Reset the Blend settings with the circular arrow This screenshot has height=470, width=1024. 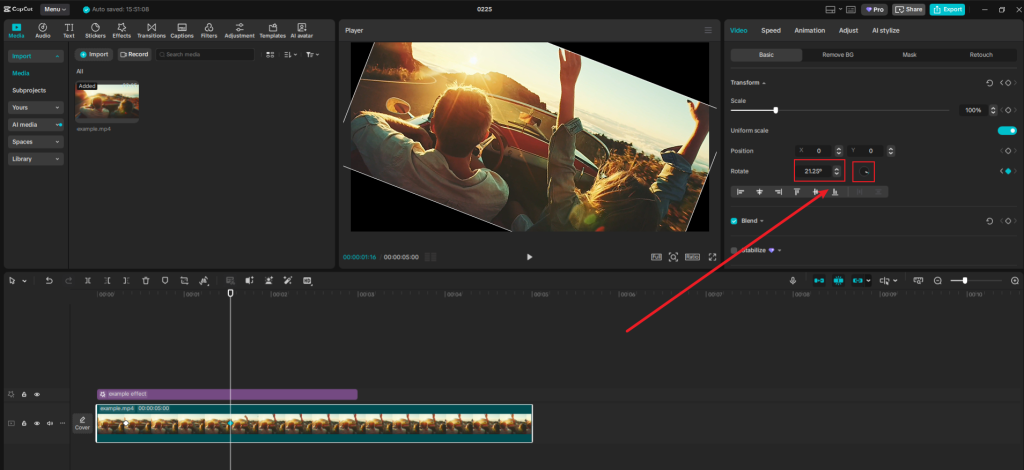click(989, 221)
